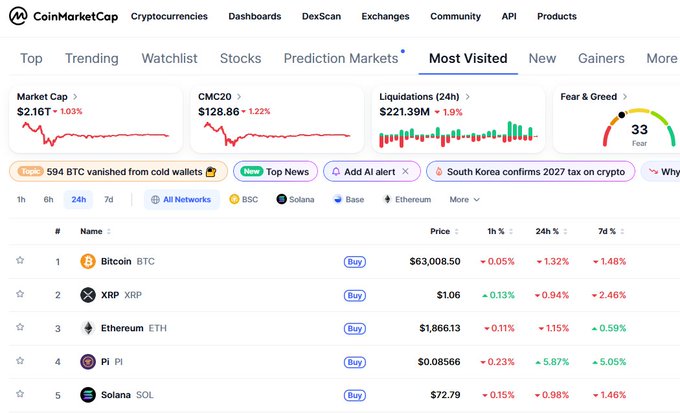Image resolution: width=680 pixels, height=413 pixels.
Task: Switch to the Gainers tab
Action: pyautogui.click(x=601, y=58)
